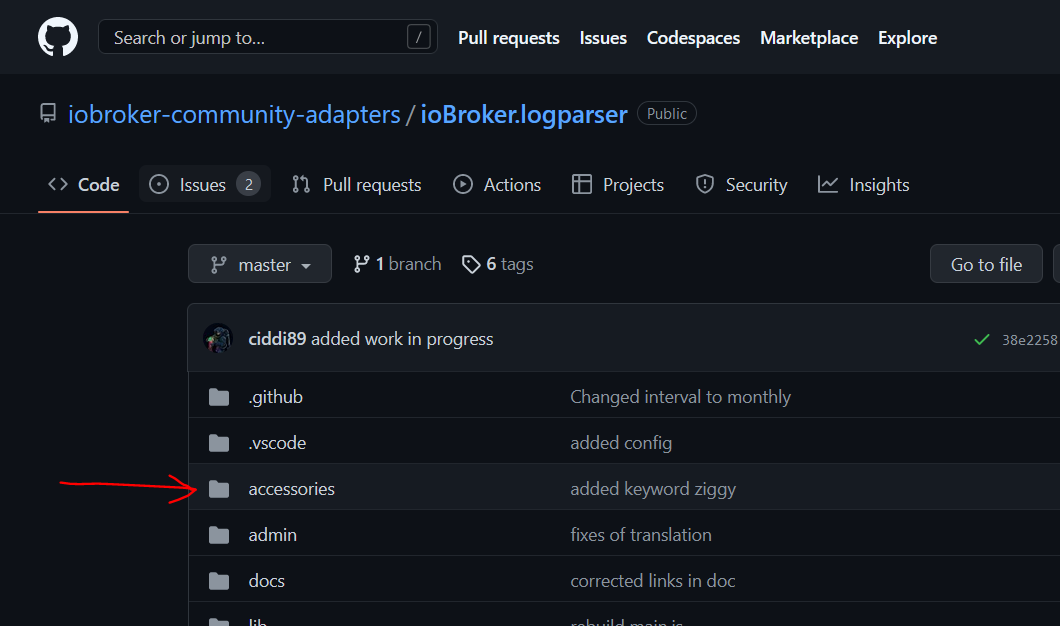View 1 branch link
Screen dimensions: 1060x626
point(398,264)
